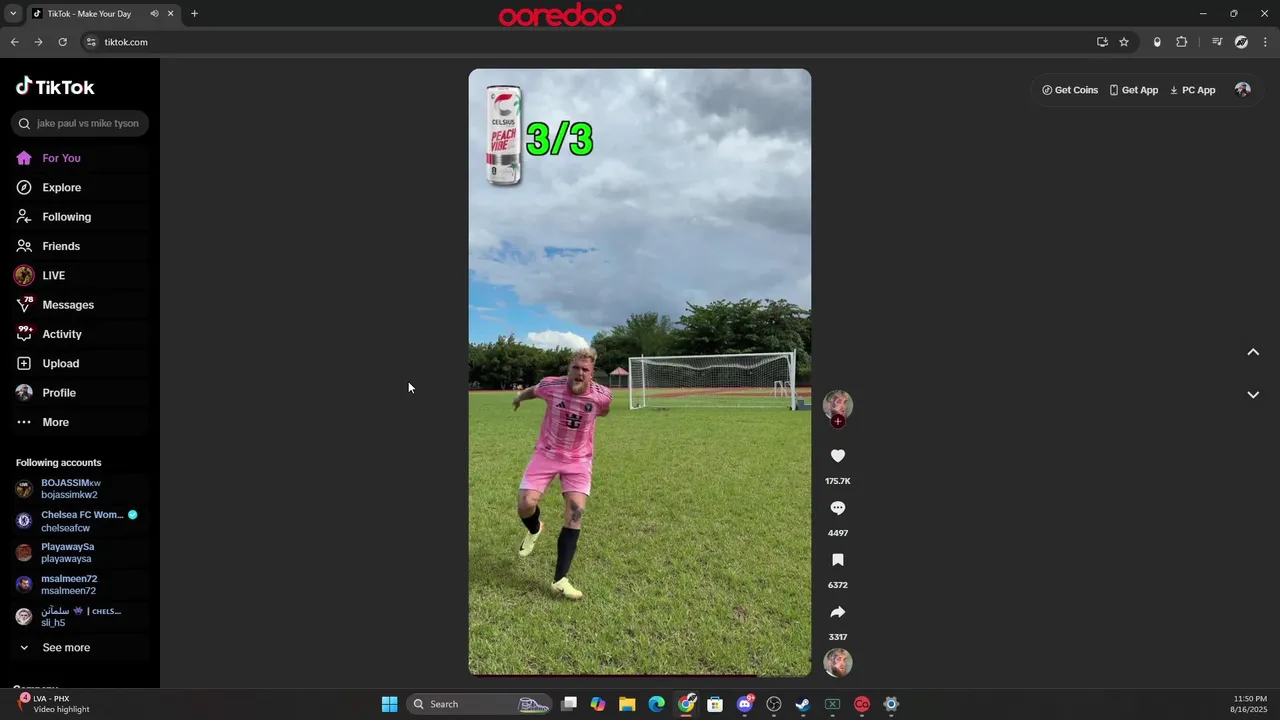Open account avatar menu top right
Screen dimensions: 1280x720
(x=1243, y=90)
